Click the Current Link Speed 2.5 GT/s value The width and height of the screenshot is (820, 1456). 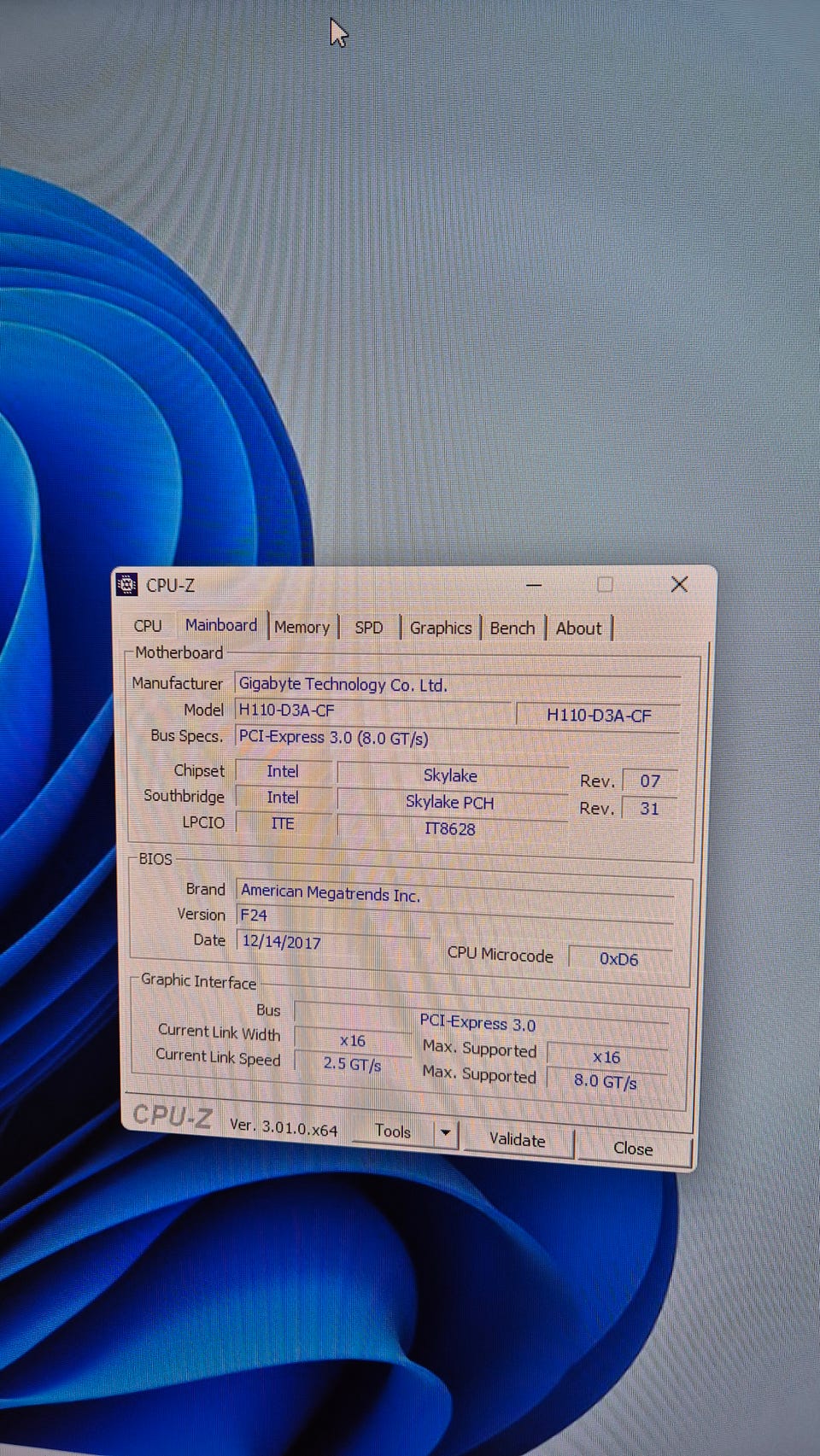pos(353,1064)
